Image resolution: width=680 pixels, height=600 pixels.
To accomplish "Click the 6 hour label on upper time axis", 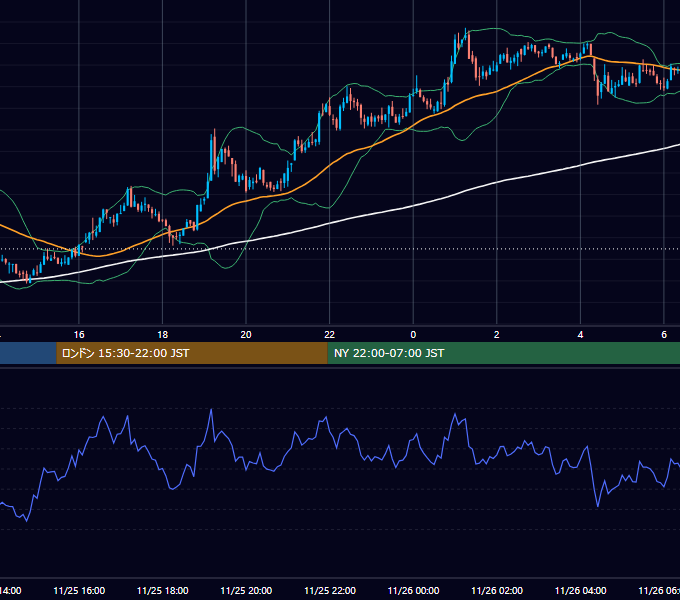I will 664,335.
